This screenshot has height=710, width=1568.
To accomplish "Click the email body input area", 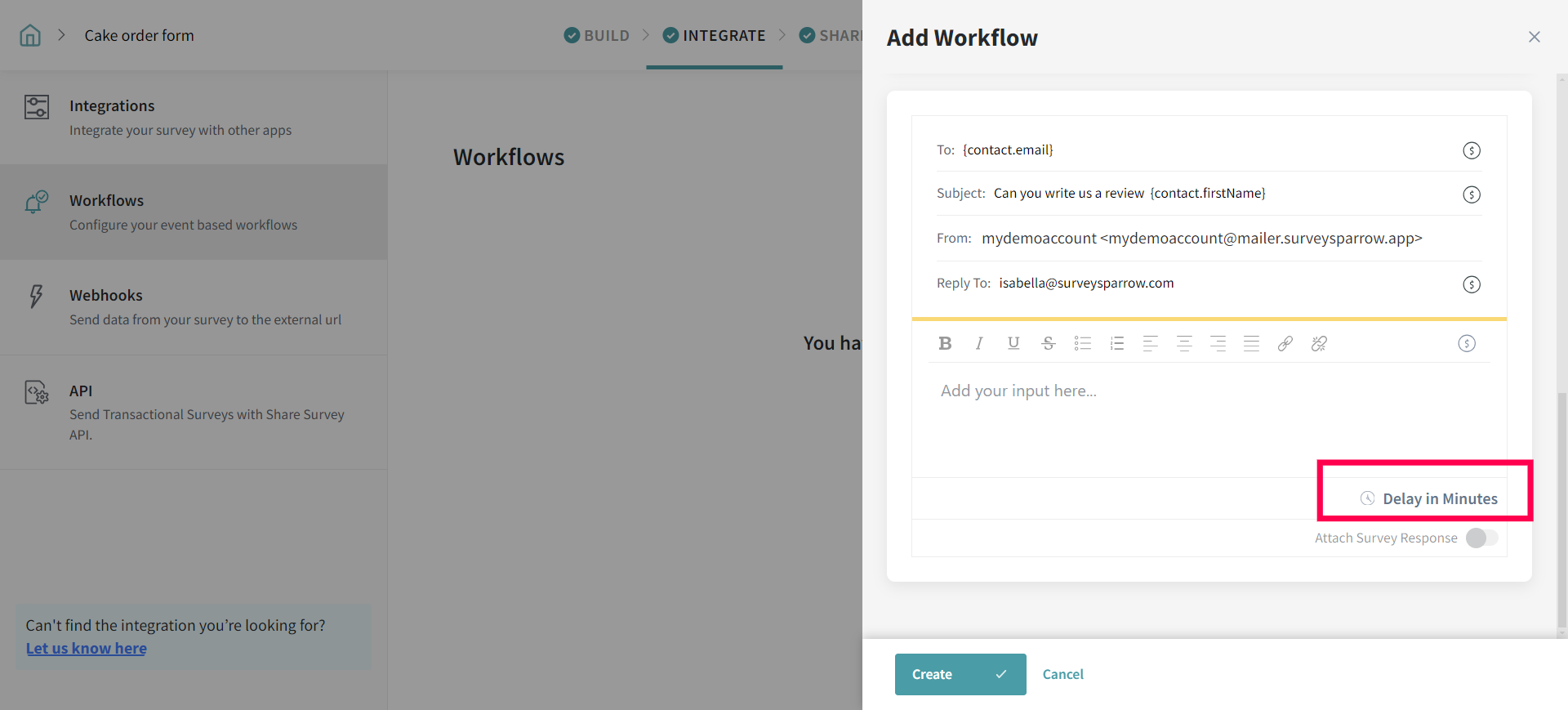I will coord(1209,417).
